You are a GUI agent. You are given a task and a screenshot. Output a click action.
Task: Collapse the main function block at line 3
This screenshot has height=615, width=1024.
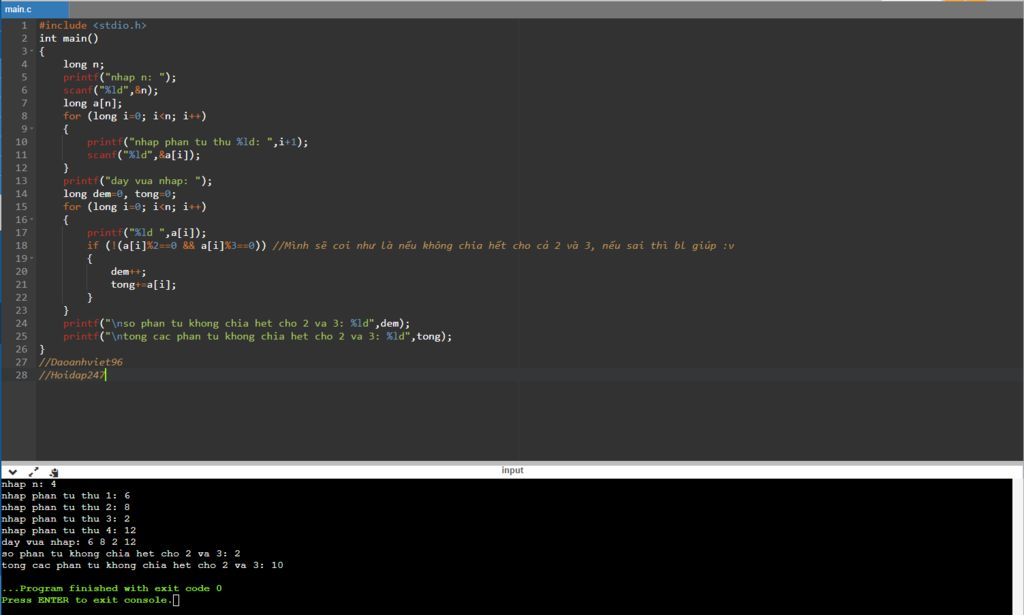click(32, 51)
